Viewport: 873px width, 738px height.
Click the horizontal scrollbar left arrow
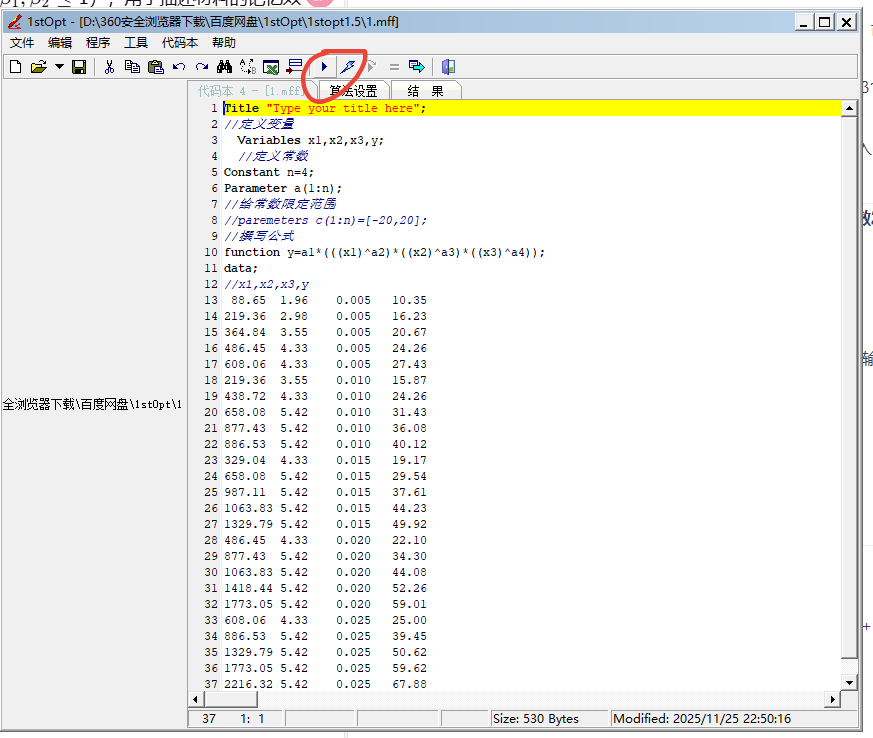[x=195, y=699]
